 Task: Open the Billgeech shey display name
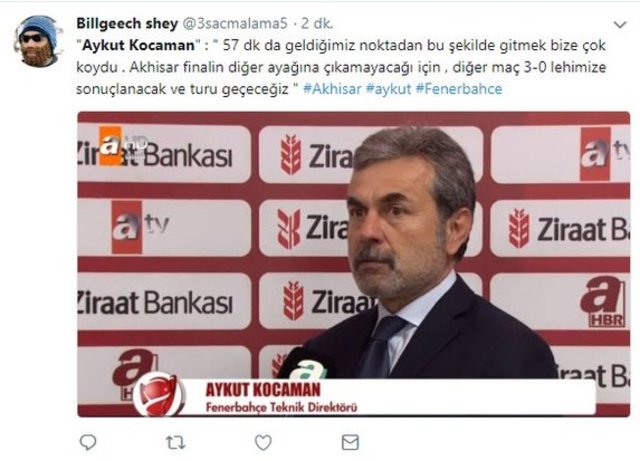coord(127,23)
